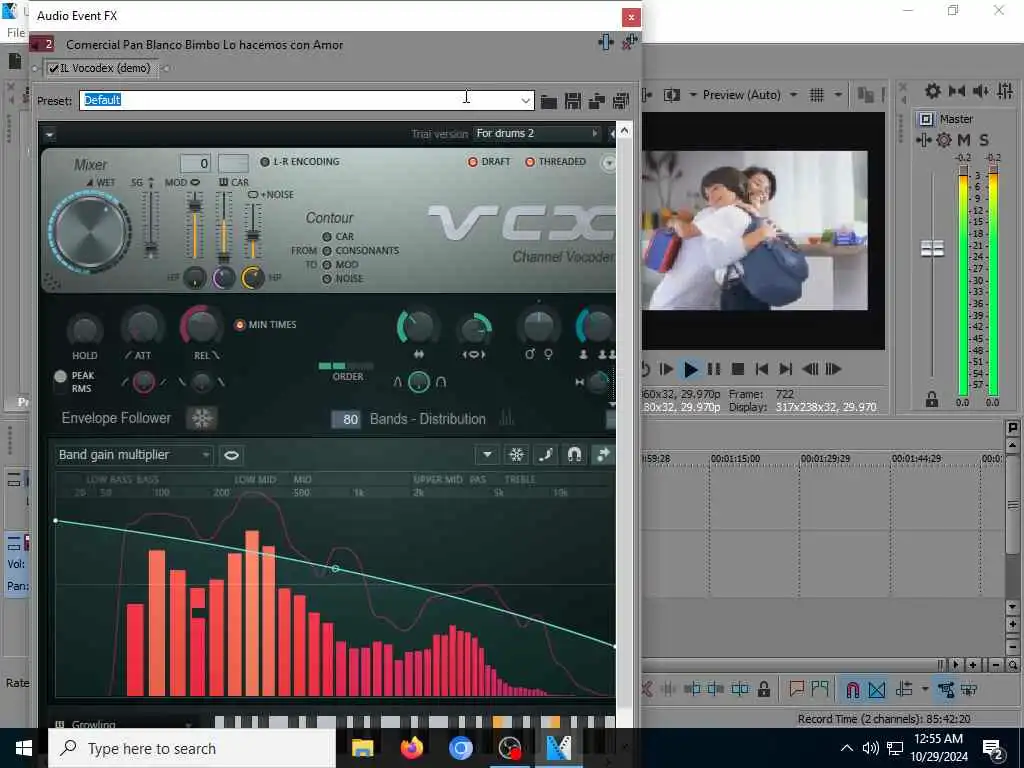Play the video preview
This screenshot has height=768, width=1024.
pyautogui.click(x=690, y=370)
